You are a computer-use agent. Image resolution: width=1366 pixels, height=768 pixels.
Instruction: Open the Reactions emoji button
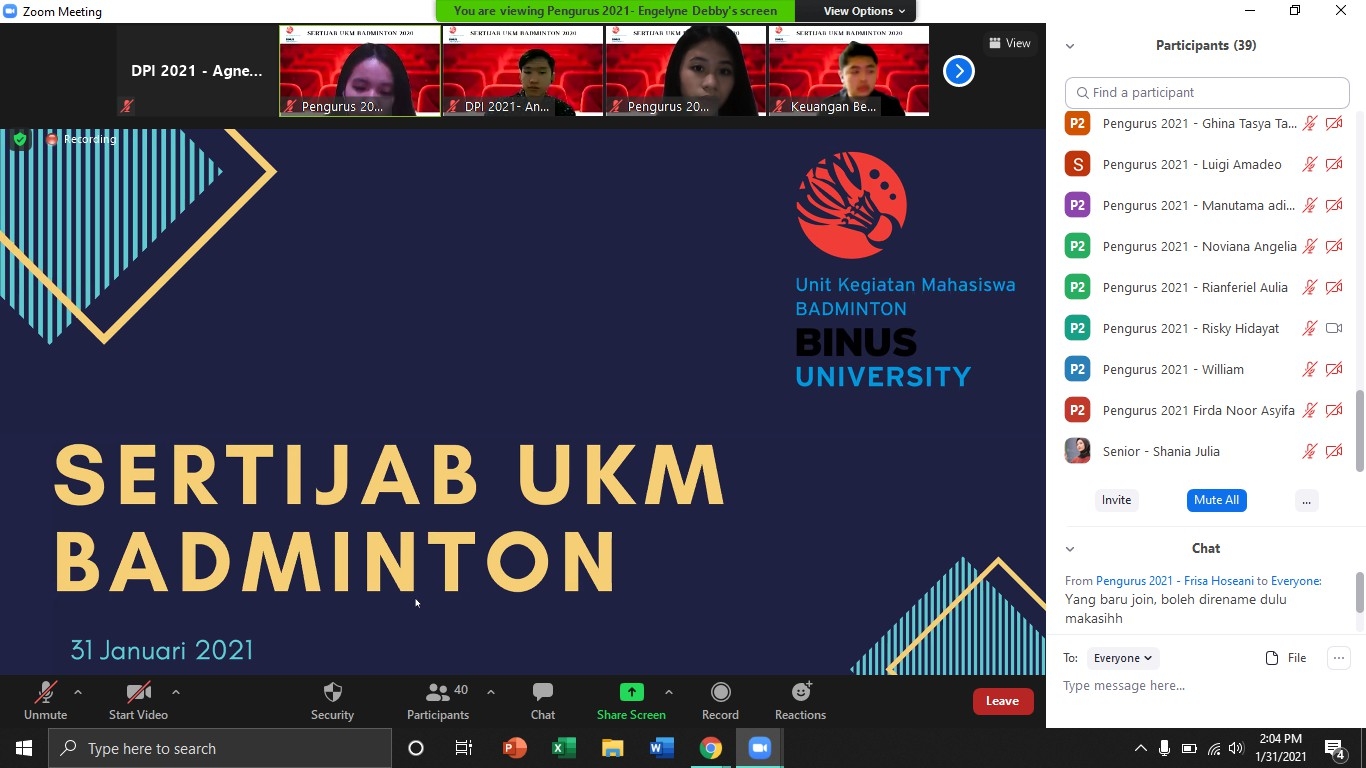[x=800, y=700]
